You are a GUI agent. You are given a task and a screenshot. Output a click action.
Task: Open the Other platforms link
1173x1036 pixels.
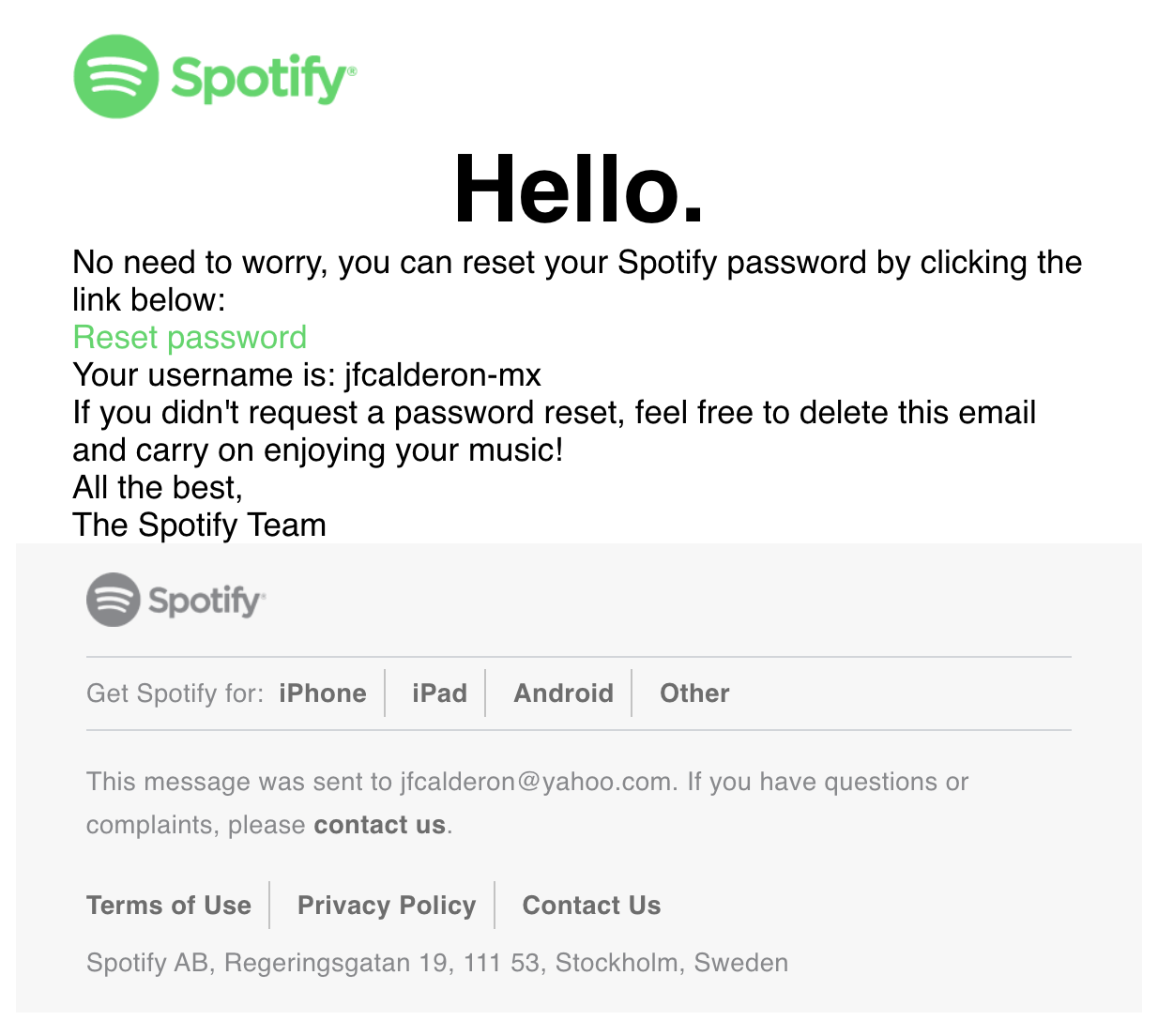tap(694, 693)
